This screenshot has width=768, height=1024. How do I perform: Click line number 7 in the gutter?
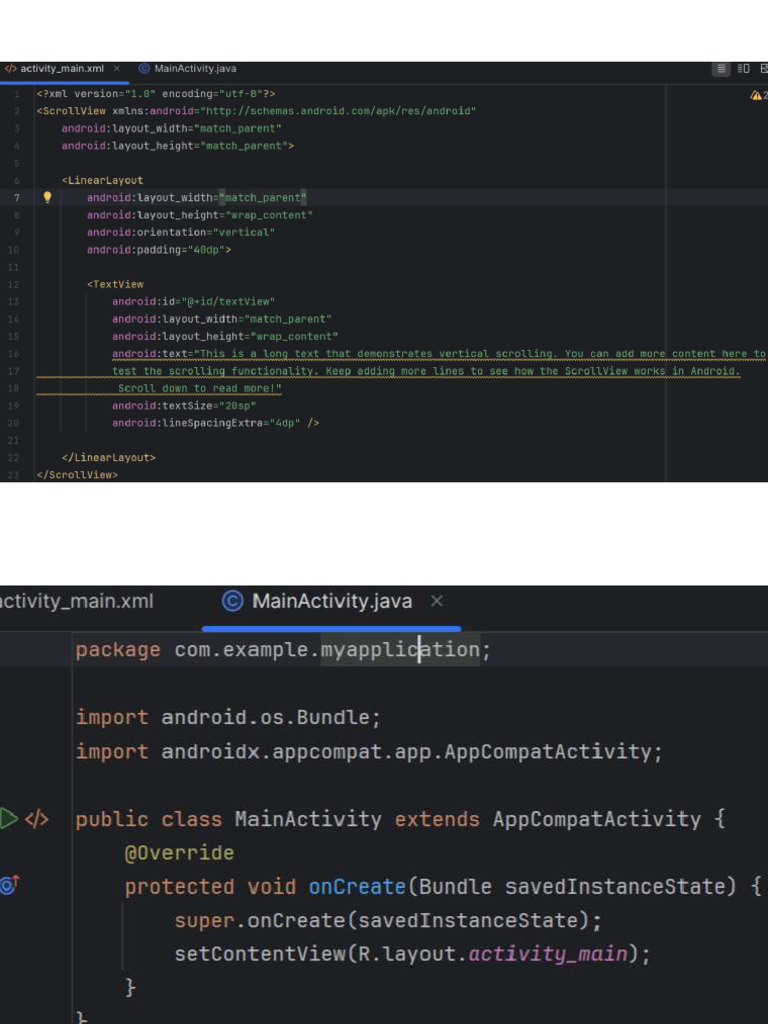[x=17, y=198]
